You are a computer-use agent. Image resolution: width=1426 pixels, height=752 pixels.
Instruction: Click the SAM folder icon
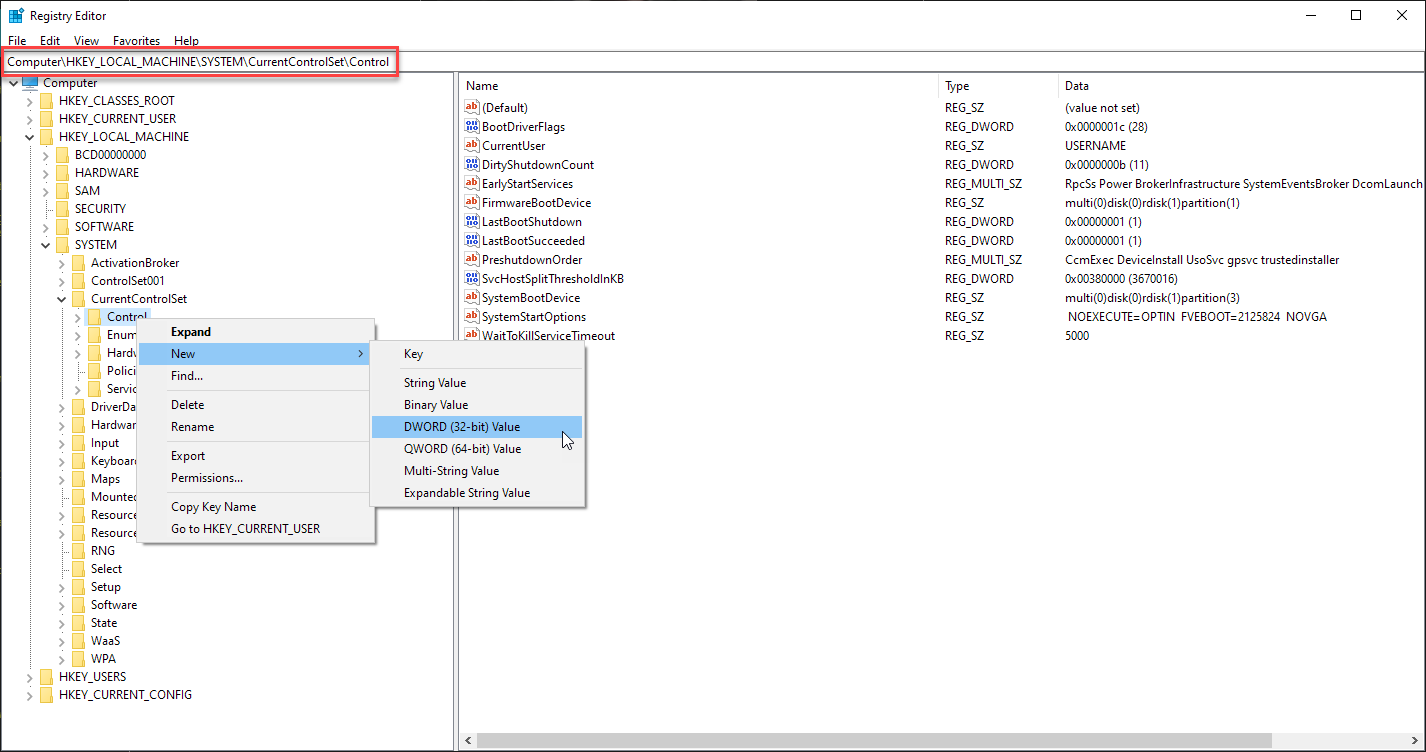click(62, 190)
